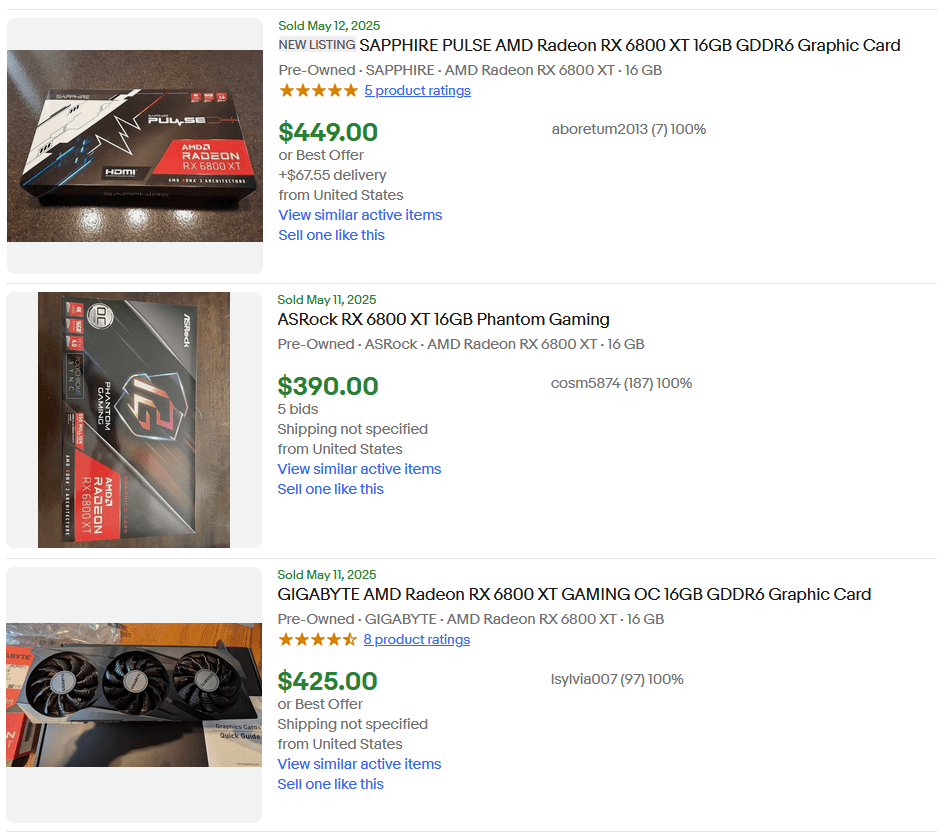View similar active items for Sapphire listing
947x839 pixels.
(x=360, y=215)
